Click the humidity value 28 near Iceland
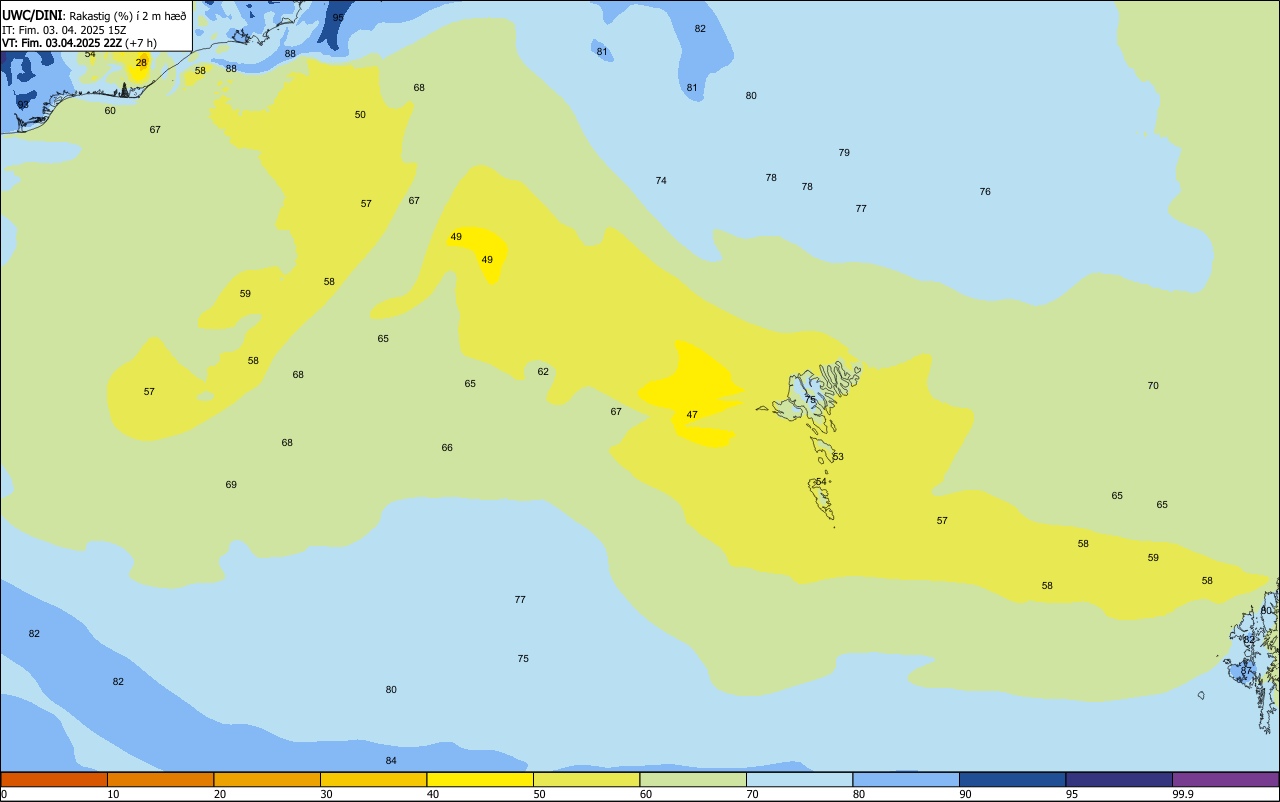 [x=141, y=63]
